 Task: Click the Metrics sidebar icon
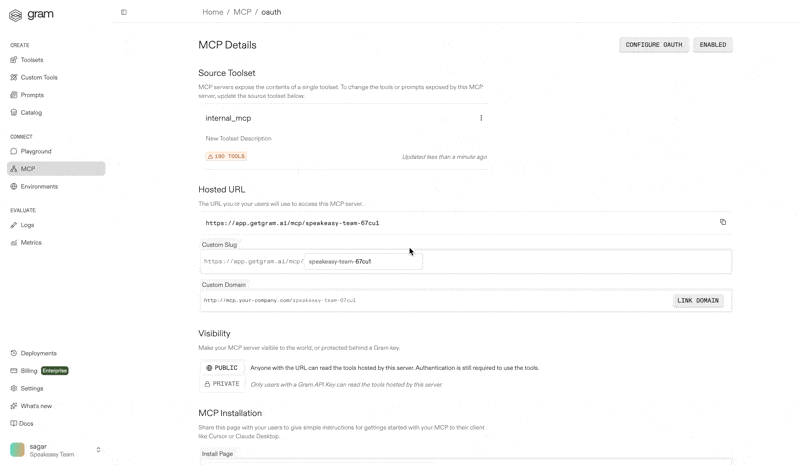pyautogui.click(x=14, y=243)
